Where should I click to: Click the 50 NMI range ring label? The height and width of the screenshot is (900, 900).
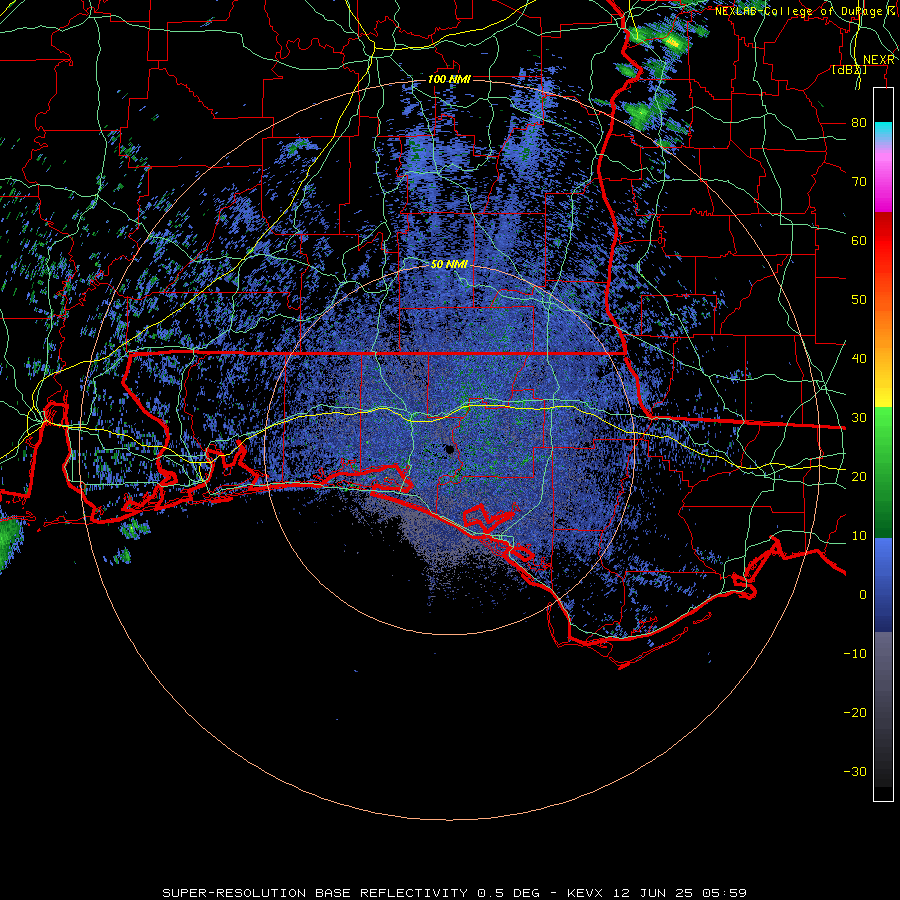[449, 265]
